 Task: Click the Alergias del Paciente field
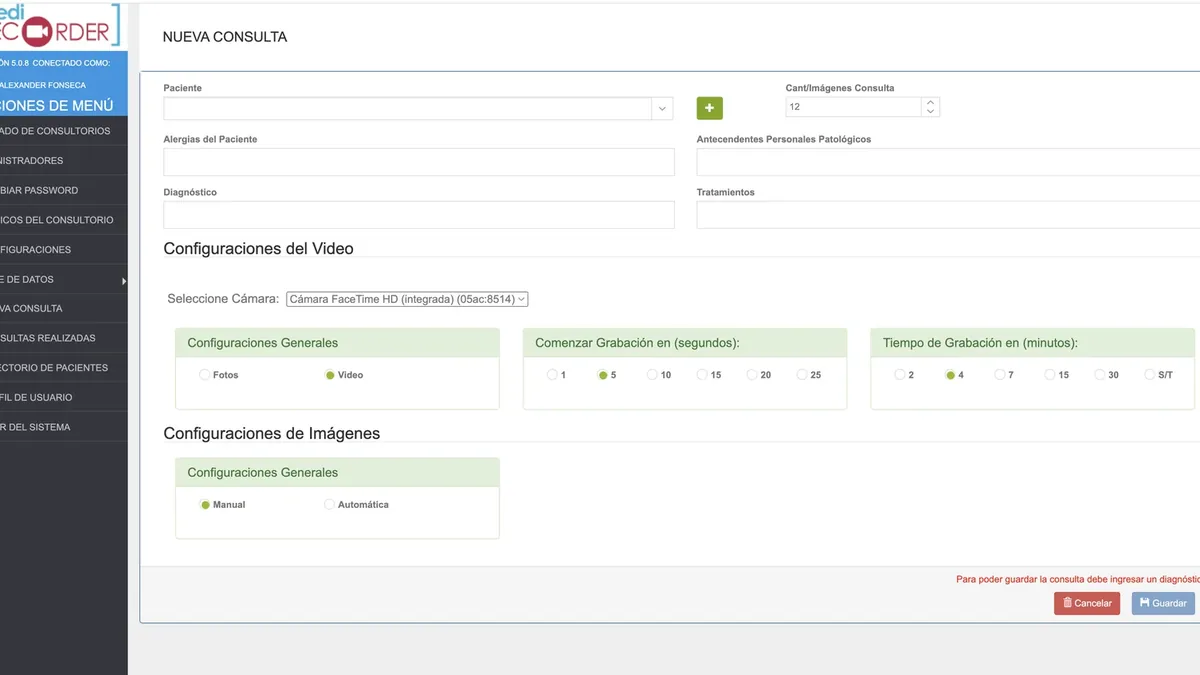(419, 162)
